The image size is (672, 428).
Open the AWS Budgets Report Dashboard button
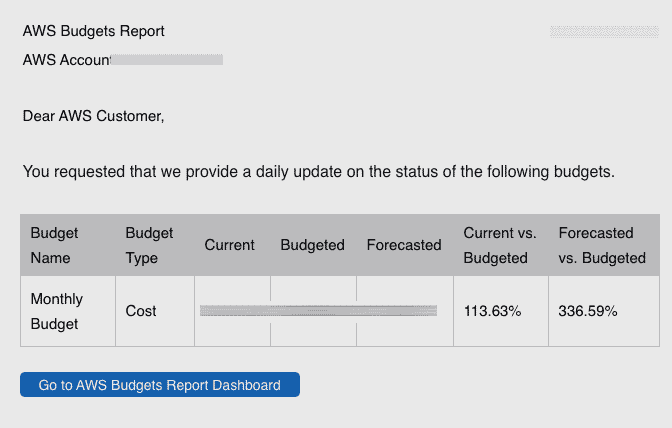(160, 384)
